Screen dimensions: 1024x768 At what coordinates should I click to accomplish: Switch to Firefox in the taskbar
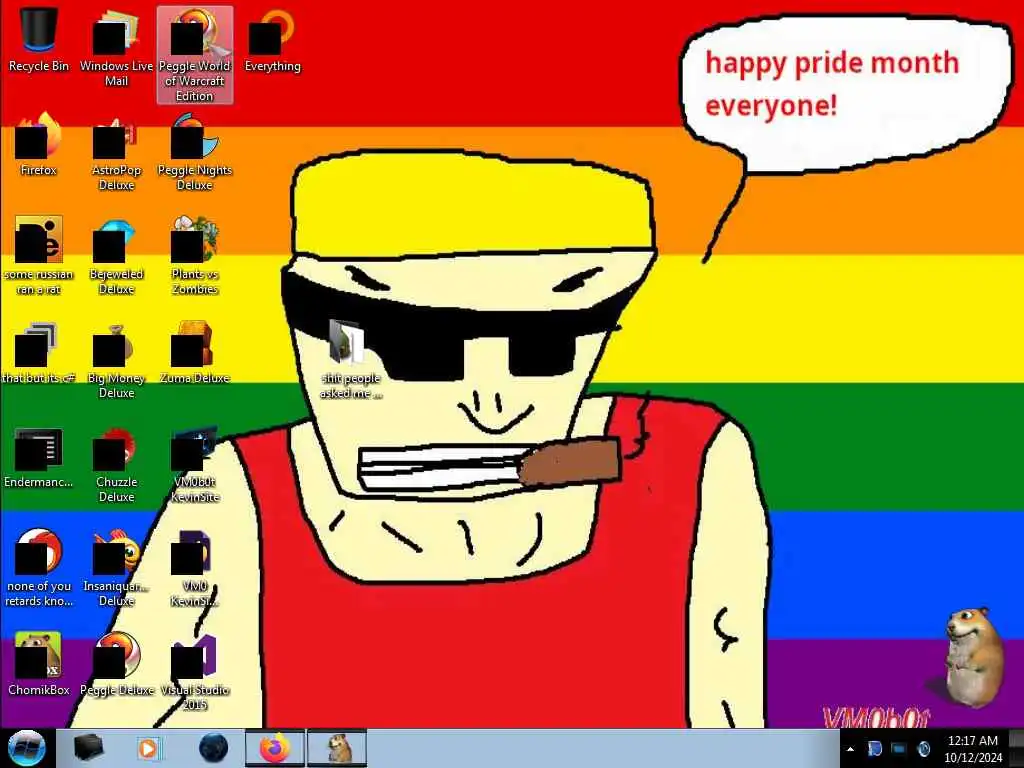pyautogui.click(x=274, y=748)
